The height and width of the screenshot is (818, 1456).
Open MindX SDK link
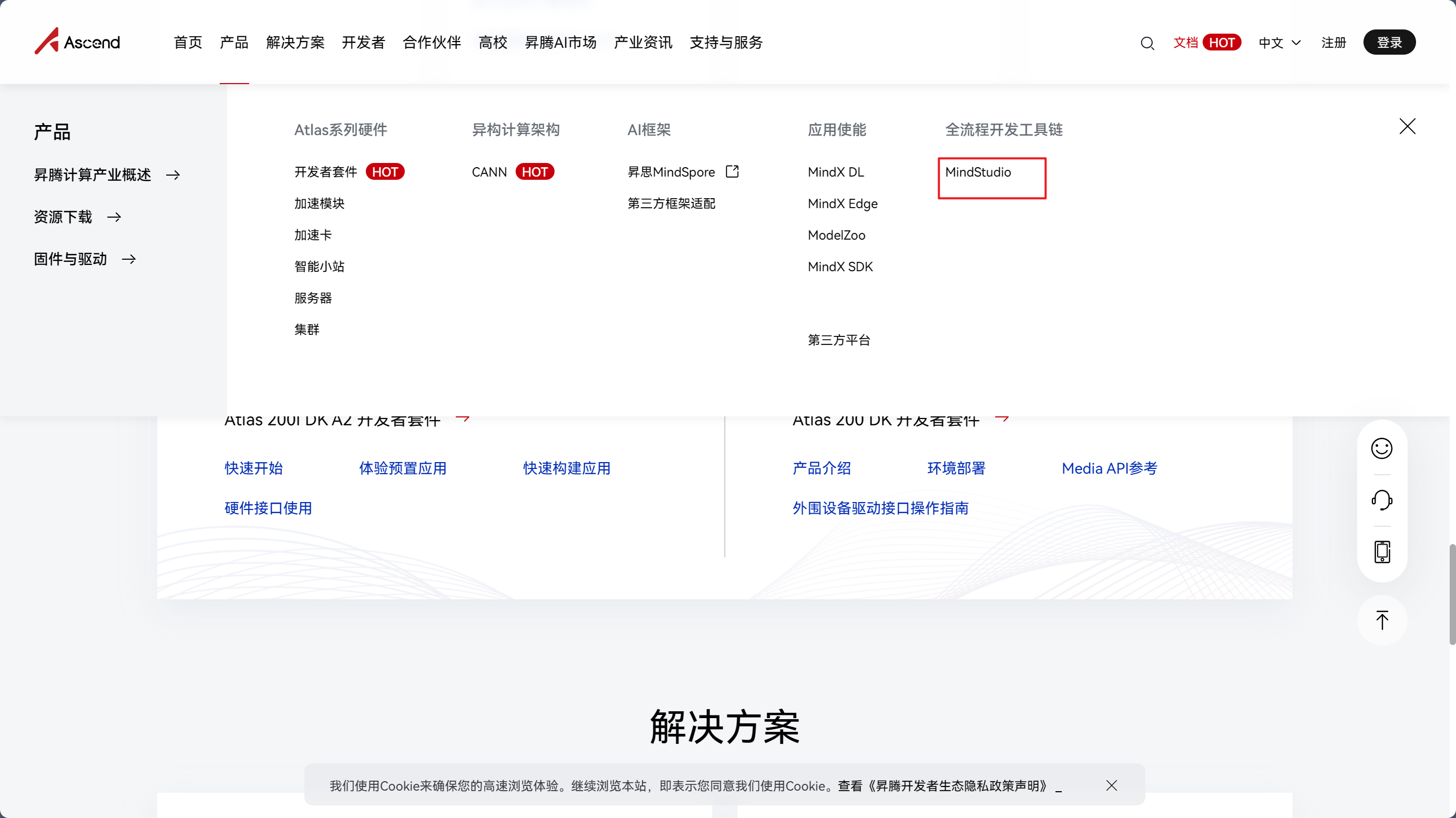tap(840, 266)
